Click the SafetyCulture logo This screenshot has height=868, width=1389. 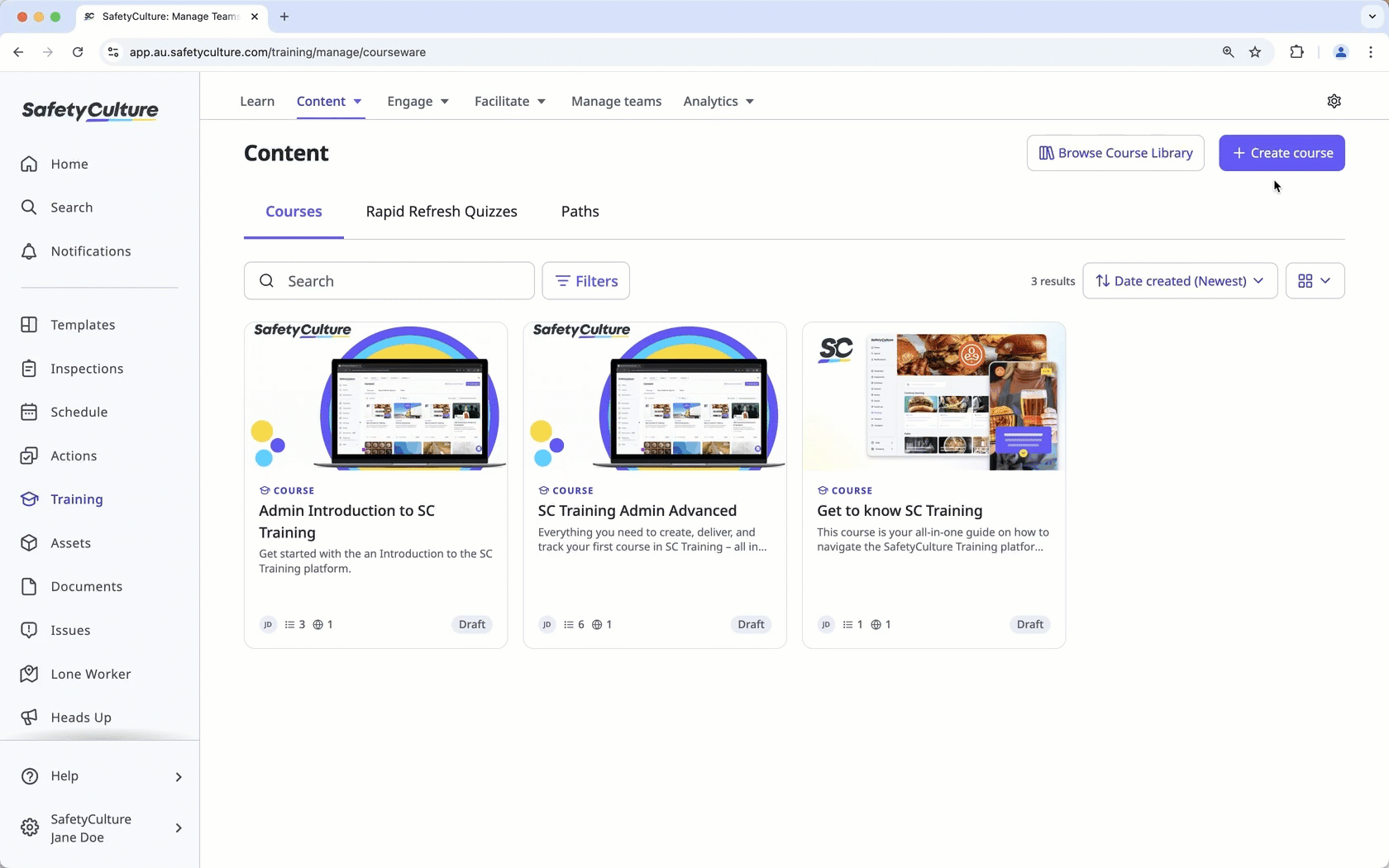90,111
